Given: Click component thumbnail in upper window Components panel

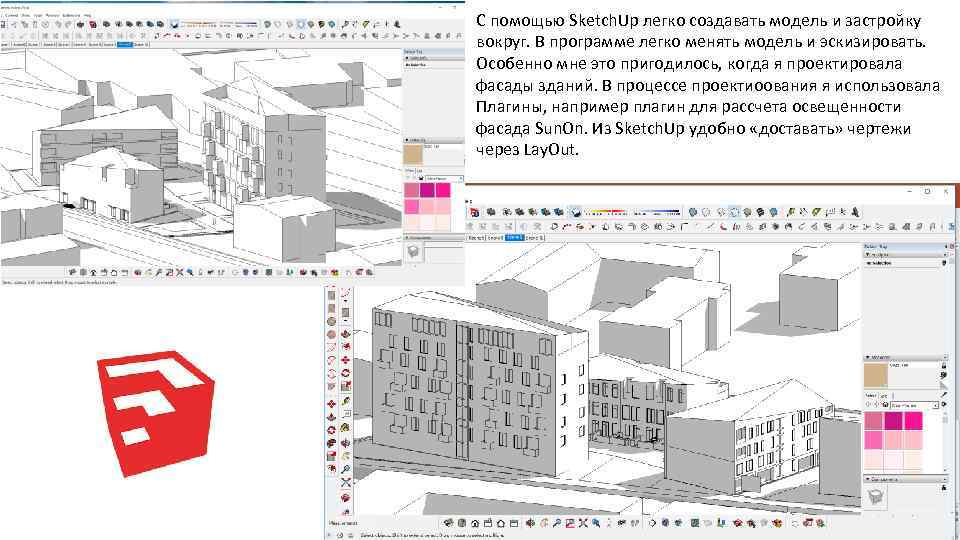Looking at the screenshot, I should tap(414, 252).
